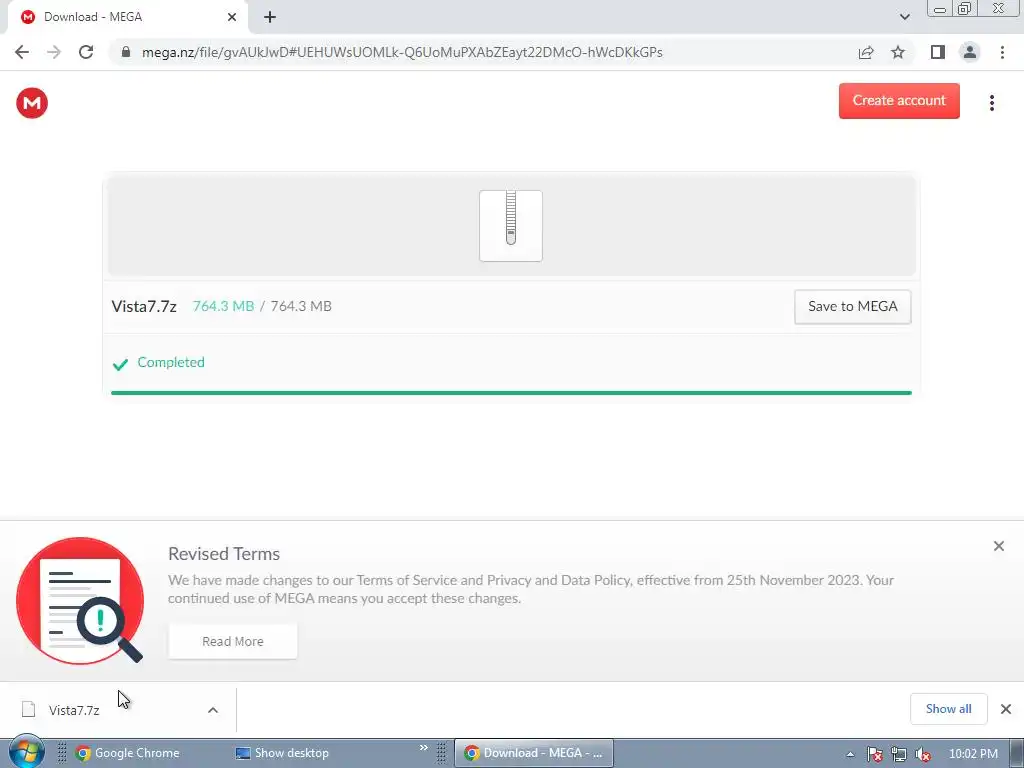Click the MEGA logo icon
This screenshot has height=768, width=1024.
coord(32,103)
